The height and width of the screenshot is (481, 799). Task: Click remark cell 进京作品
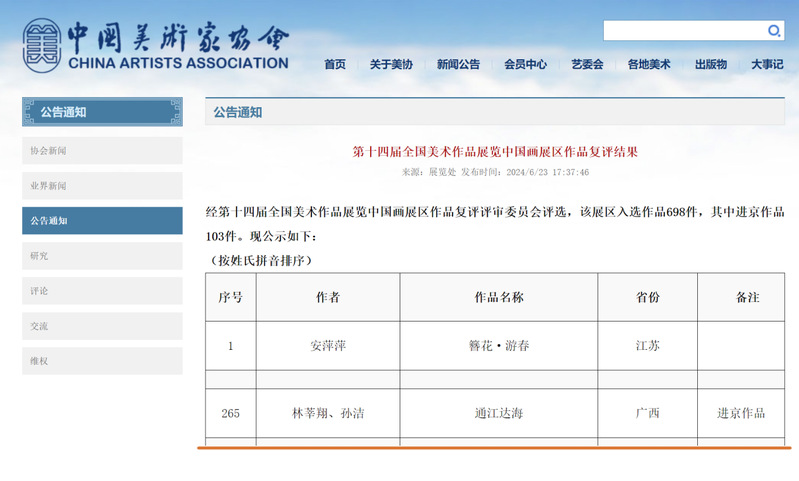coord(741,413)
